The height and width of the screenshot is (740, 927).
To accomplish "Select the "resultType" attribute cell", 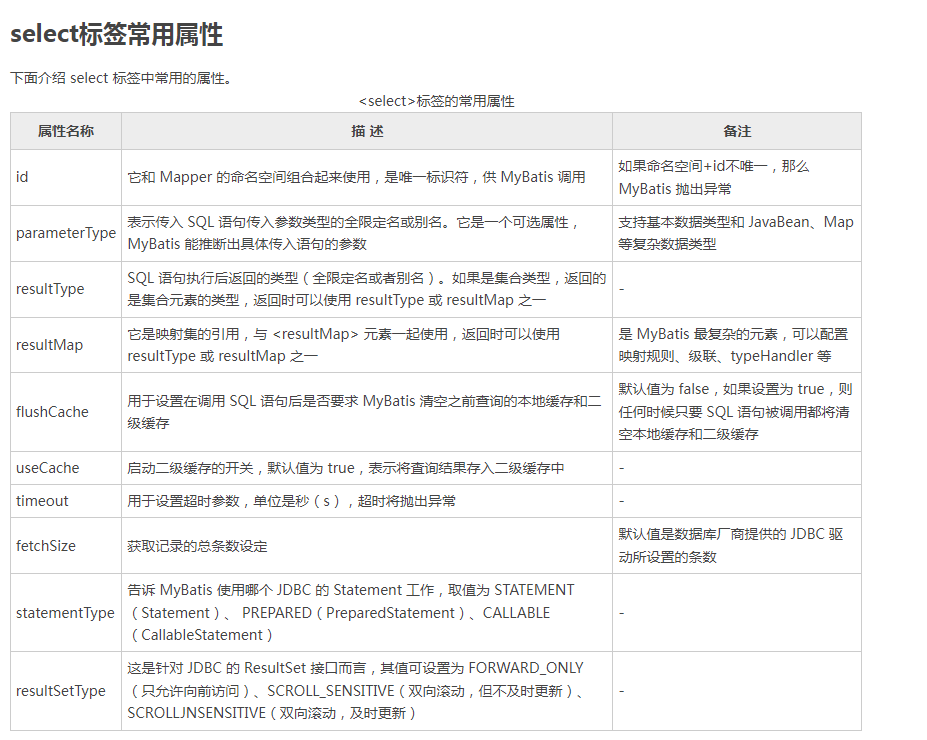I will pos(66,289).
